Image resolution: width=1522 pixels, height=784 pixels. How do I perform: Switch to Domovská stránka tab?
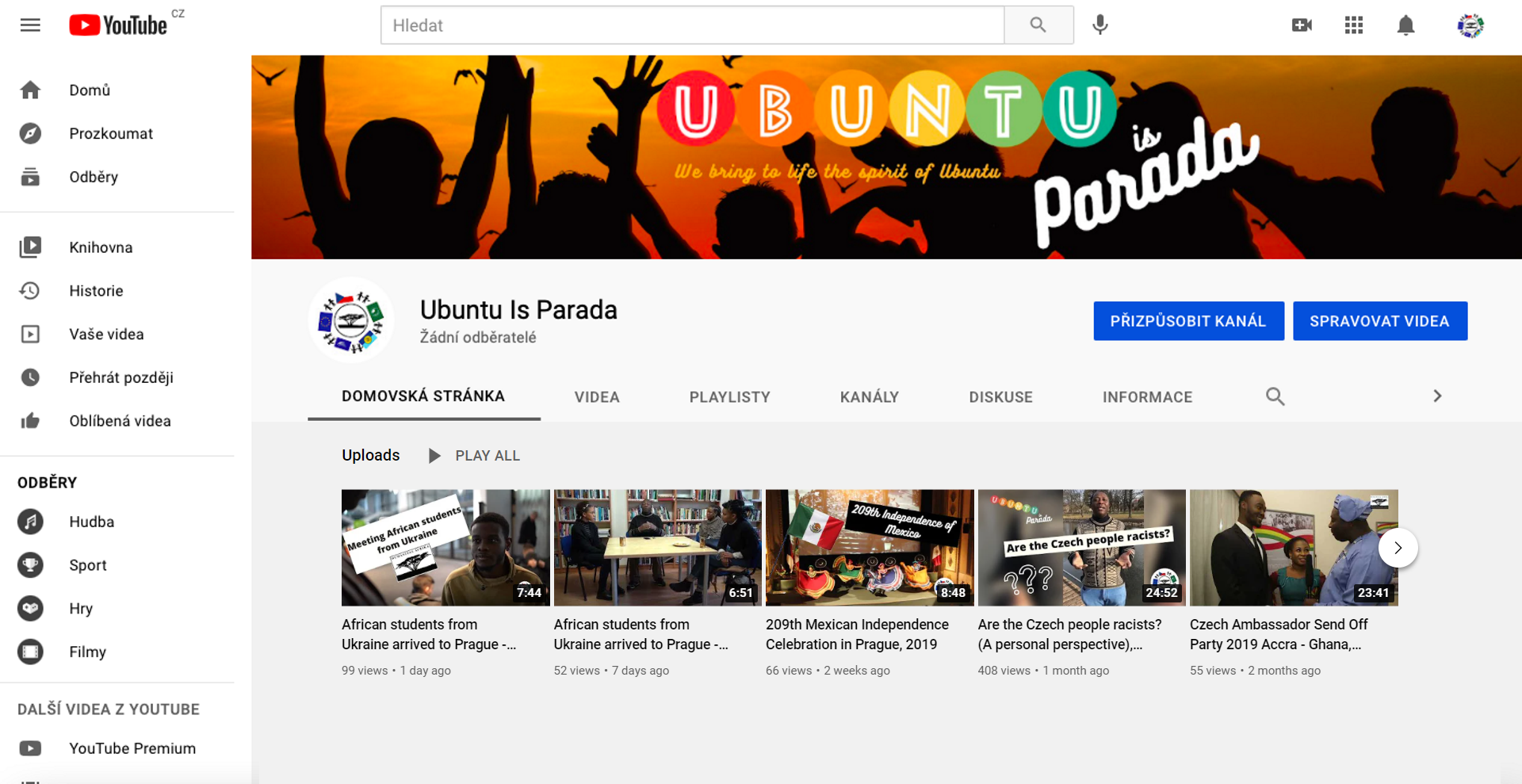(423, 396)
